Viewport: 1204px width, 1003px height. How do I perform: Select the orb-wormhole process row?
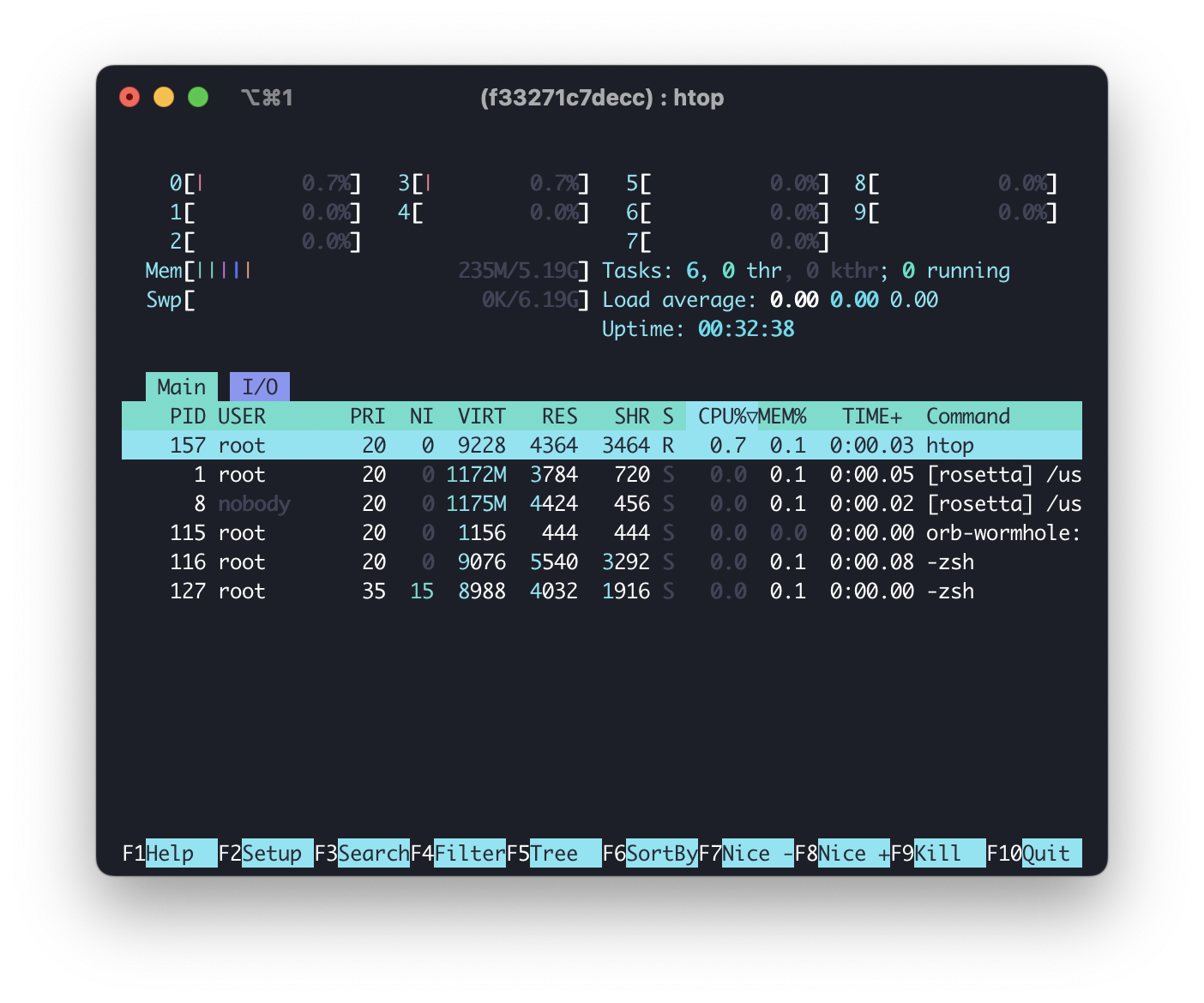tap(602, 532)
